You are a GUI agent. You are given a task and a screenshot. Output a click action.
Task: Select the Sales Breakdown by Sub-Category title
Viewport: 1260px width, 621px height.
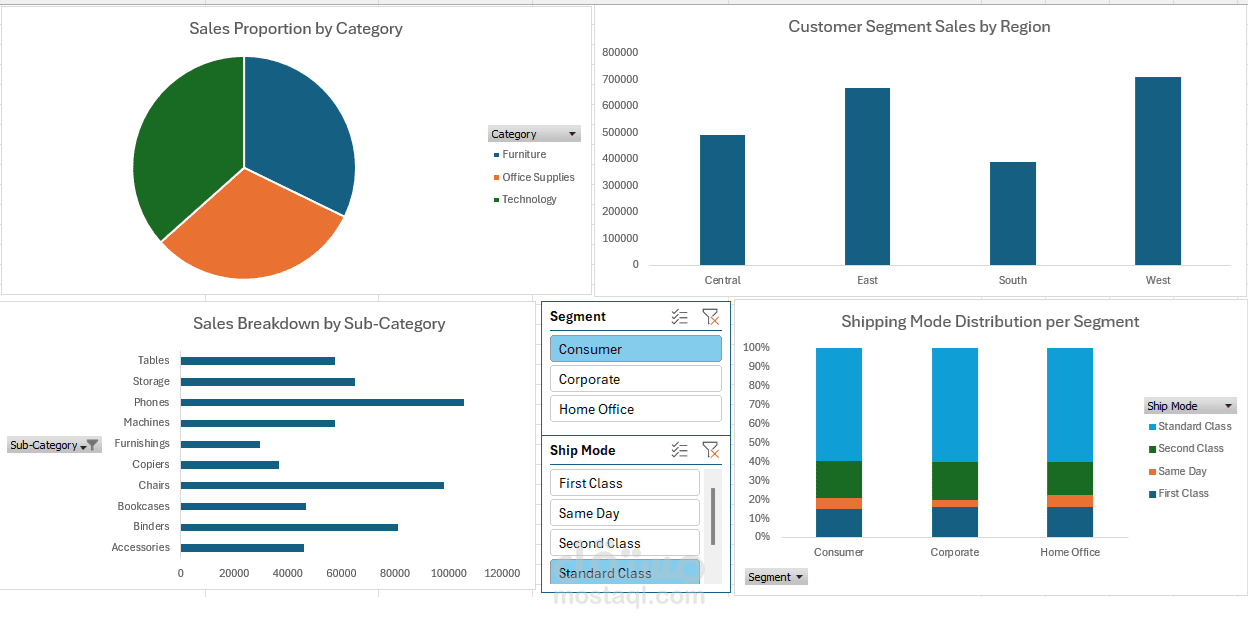click(319, 324)
